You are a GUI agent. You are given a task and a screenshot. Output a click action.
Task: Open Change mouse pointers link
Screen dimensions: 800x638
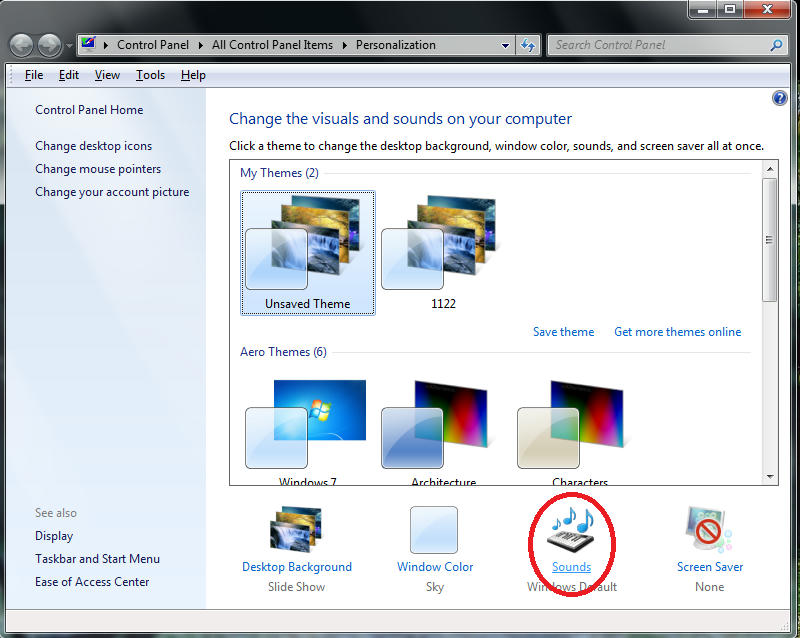(98, 169)
